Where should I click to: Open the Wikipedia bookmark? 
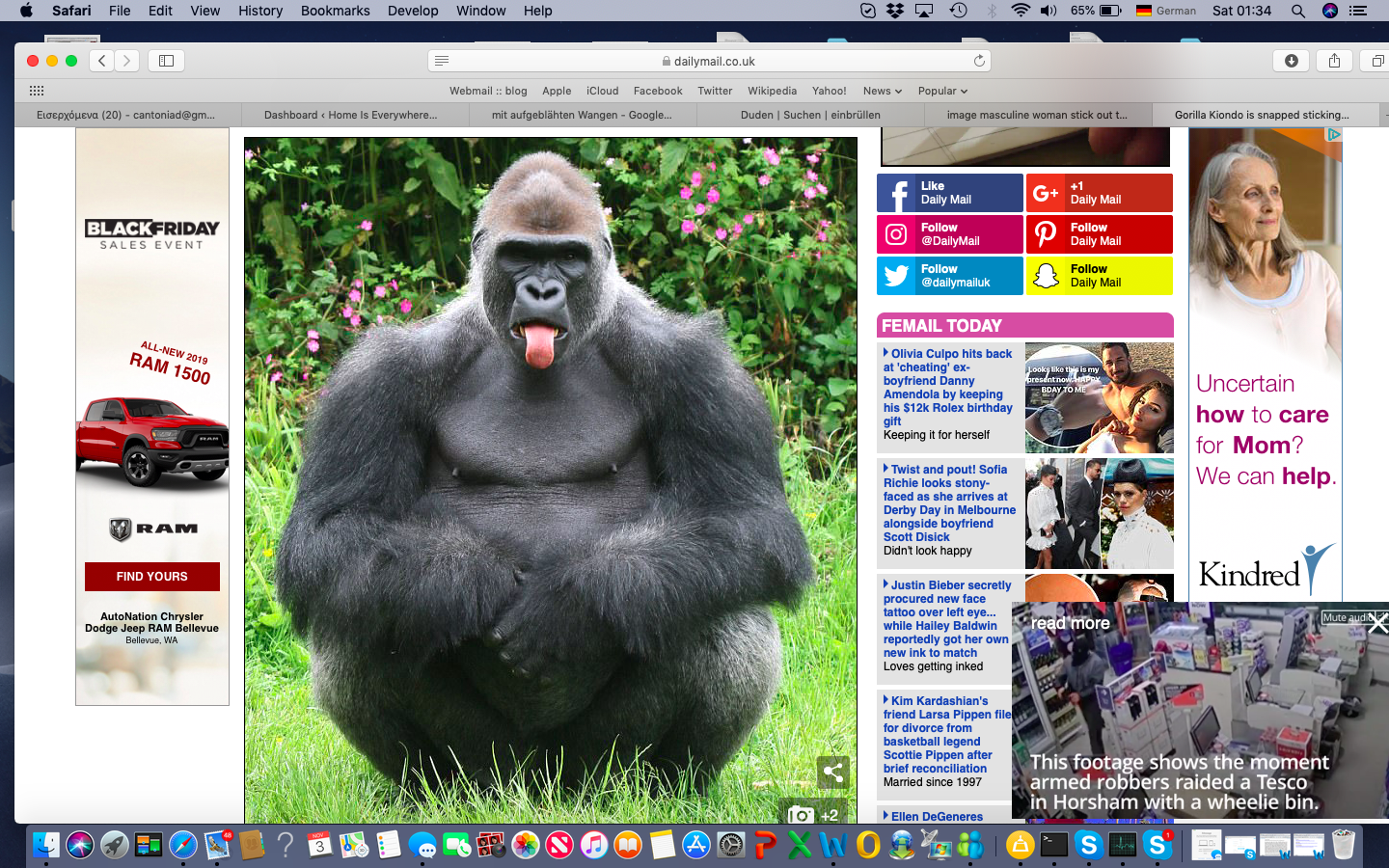772,91
